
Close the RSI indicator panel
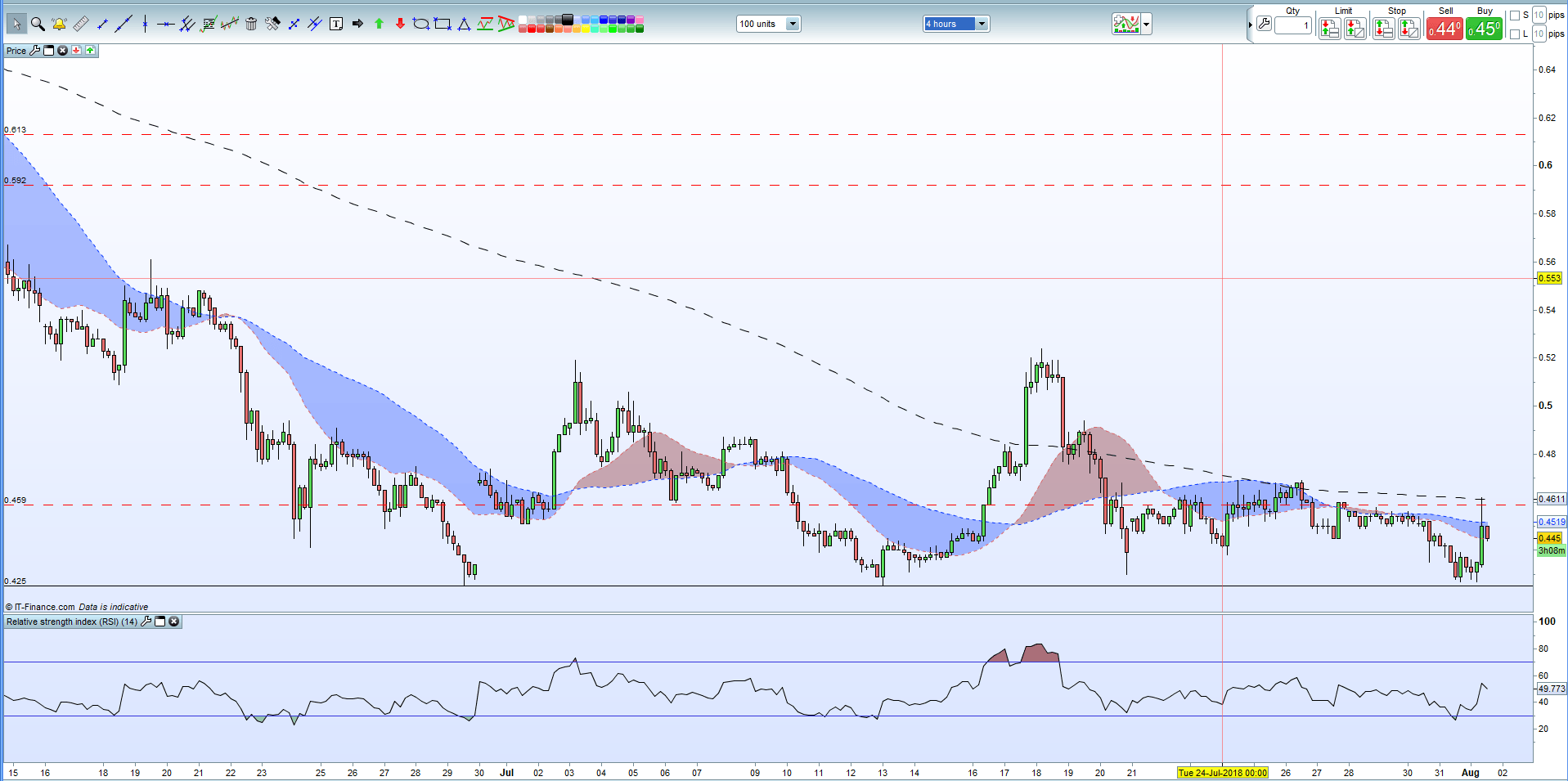point(173,622)
